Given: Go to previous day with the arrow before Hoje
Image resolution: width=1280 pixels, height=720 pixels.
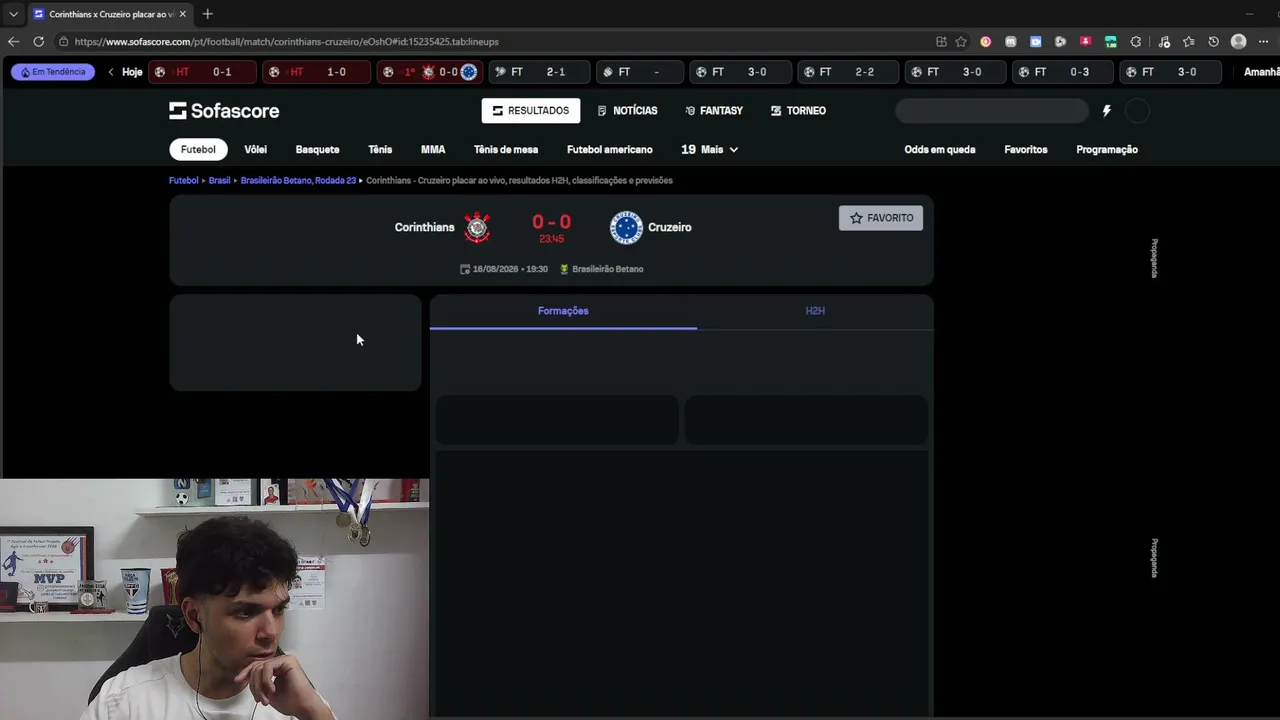Looking at the screenshot, I should [111, 72].
